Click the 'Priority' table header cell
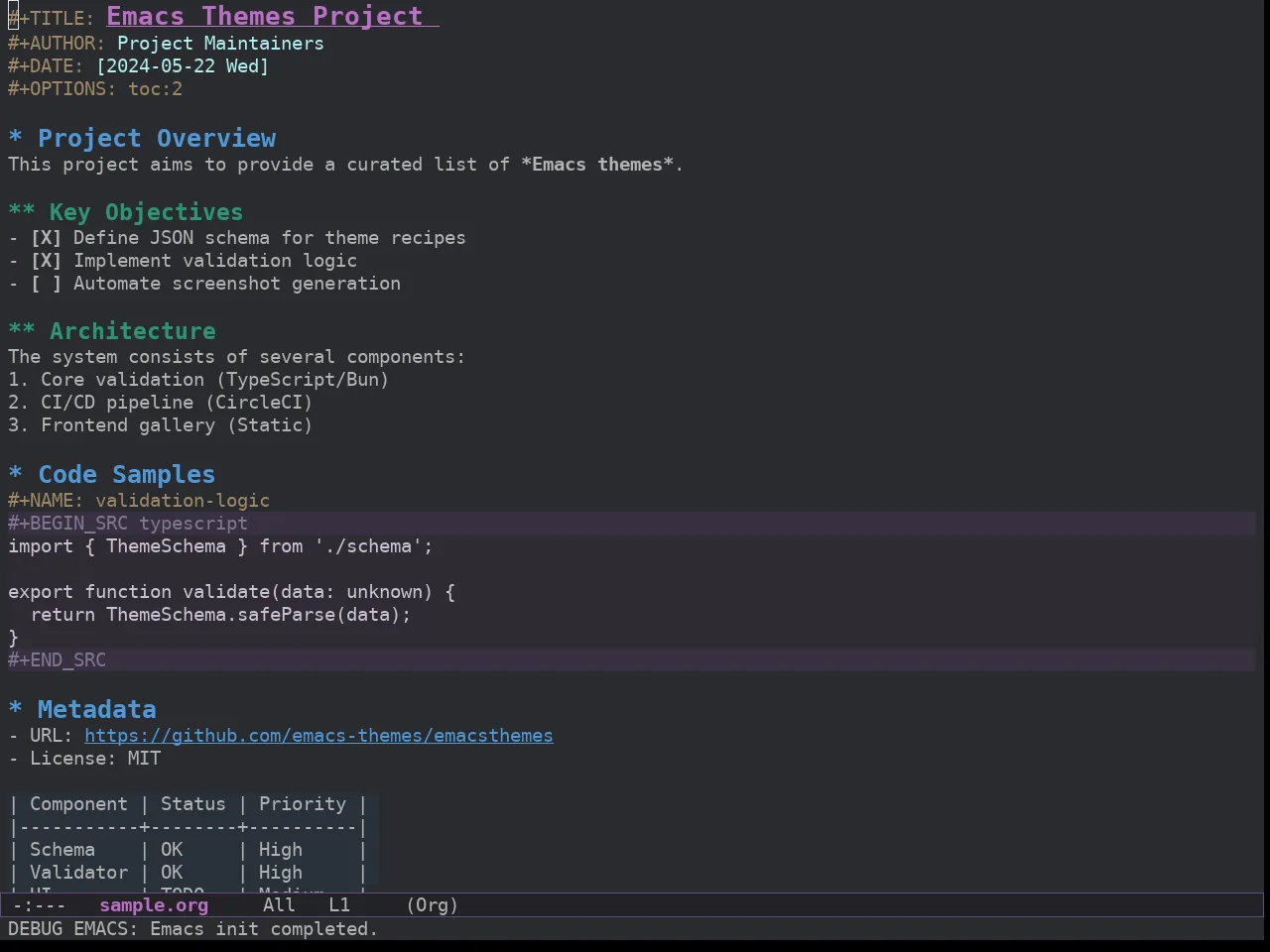1270x952 pixels. pyautogui.click(x=303, y=804)
